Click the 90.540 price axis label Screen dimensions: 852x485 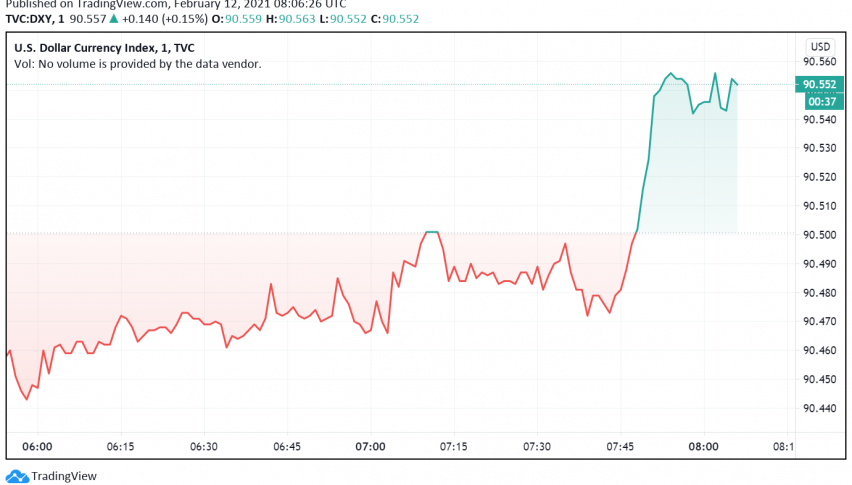(820, 119)
